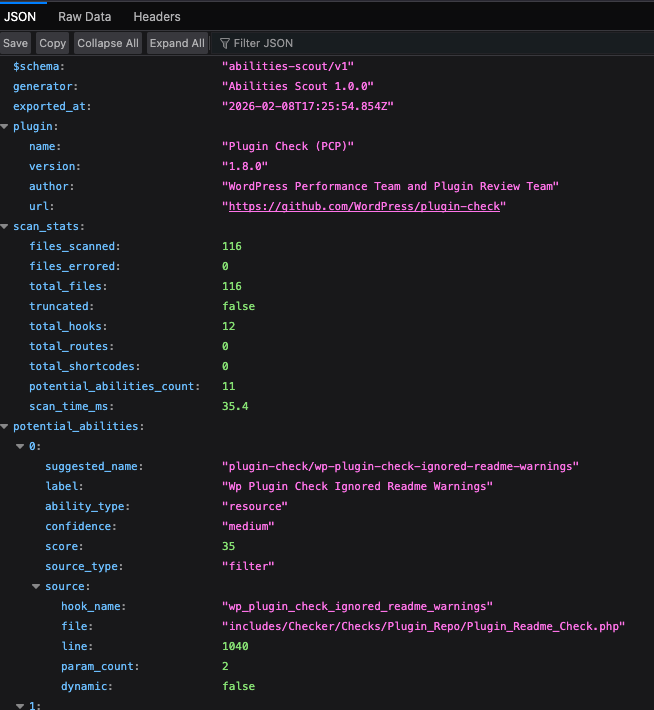Click the potential_abilities_count value 11

point(229,386)
